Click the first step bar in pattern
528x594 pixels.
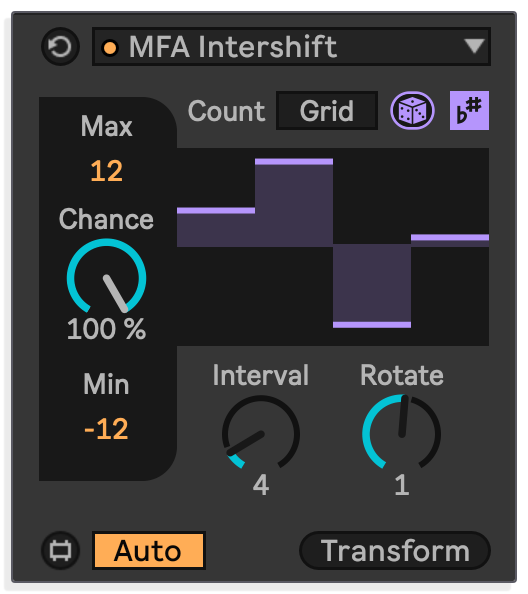(x=216, y=227)
